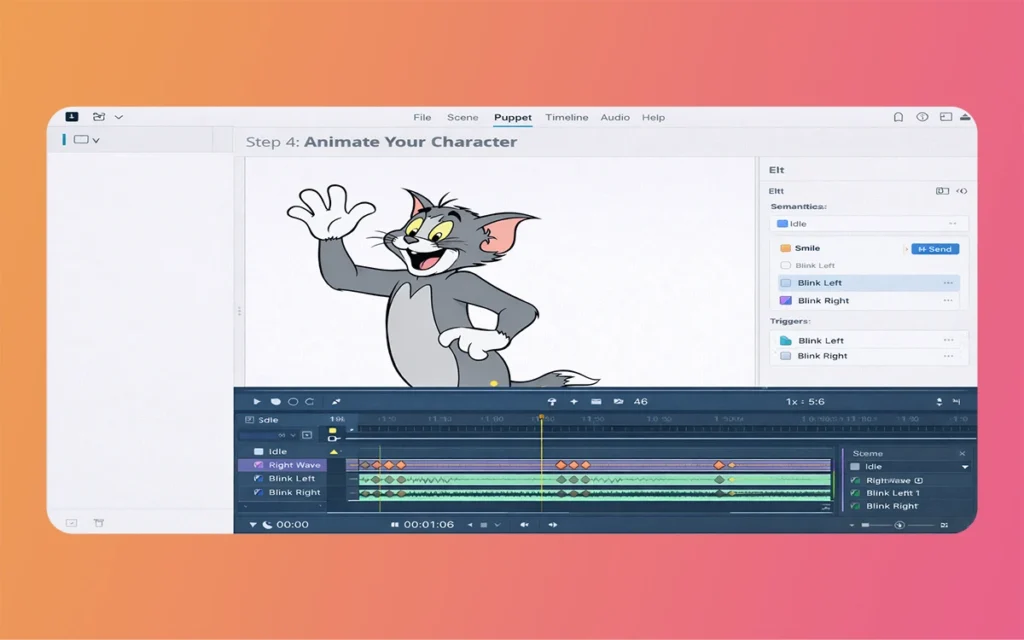Toggle the Blink Left 1 checkbox
Image resolution: width=1024 pixels, height=640 pixels.
coord(855,493)
